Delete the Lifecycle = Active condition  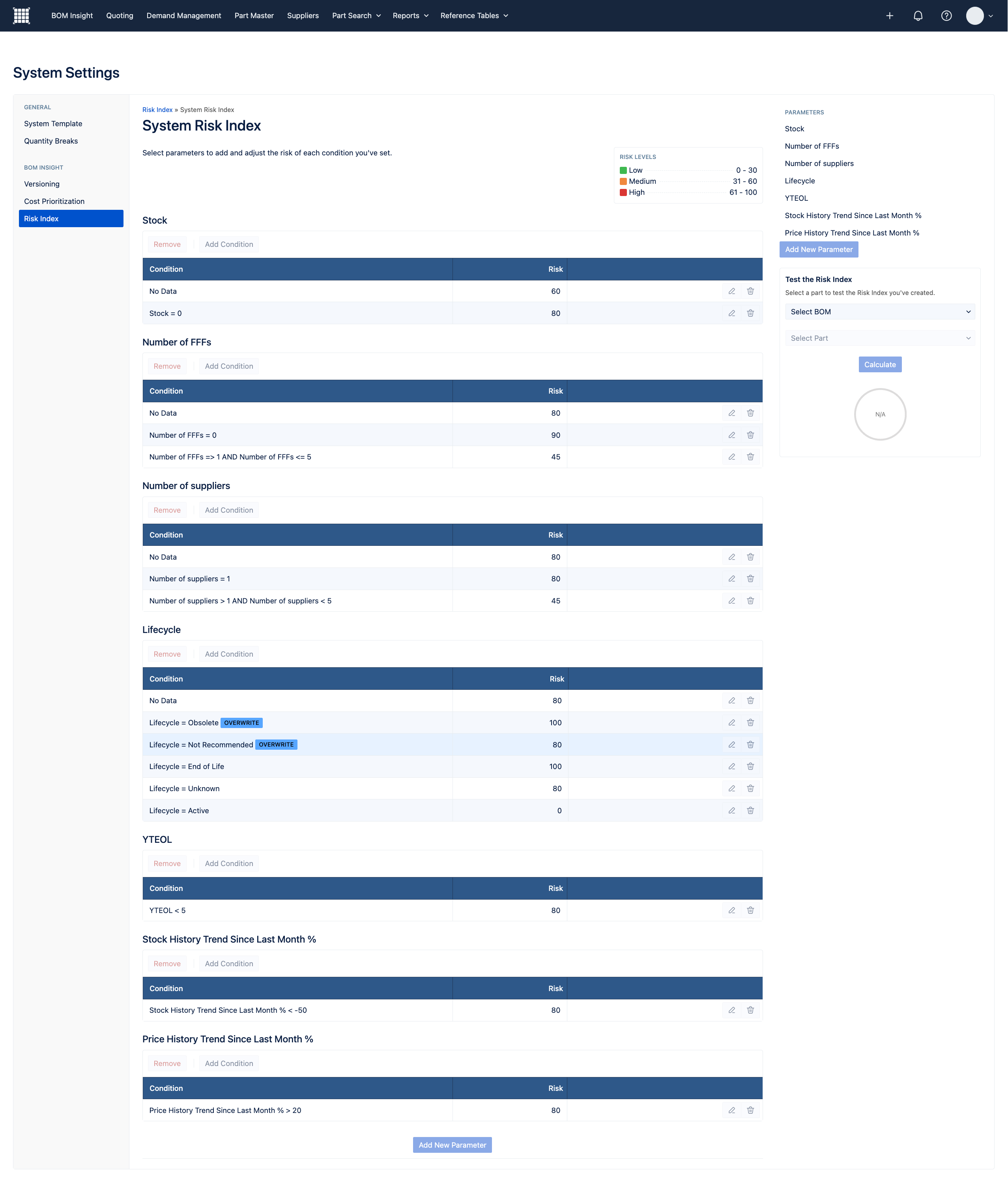pyautogui.click(x=750, y=810)
